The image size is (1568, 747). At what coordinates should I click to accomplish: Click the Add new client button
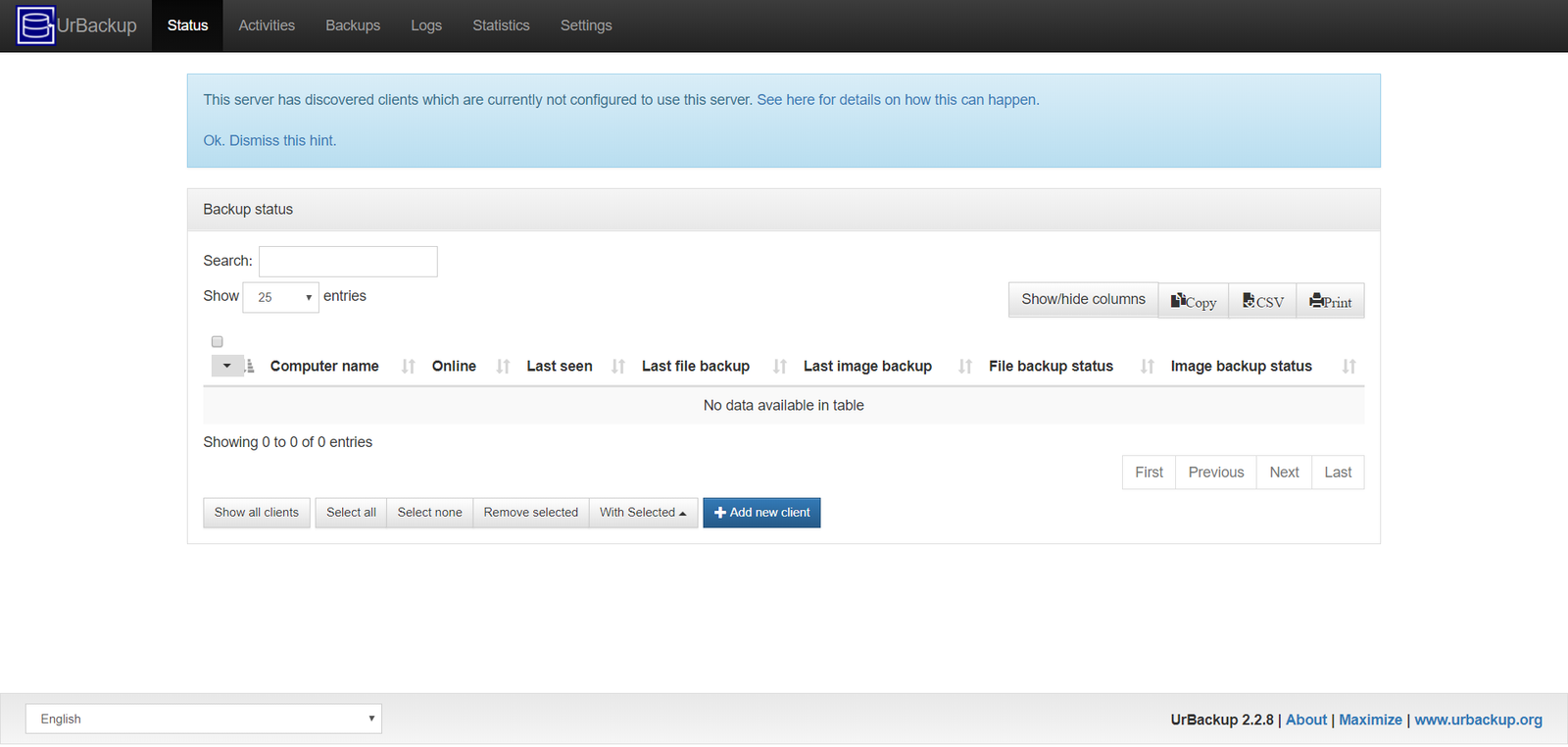pyautogui.click(x=761, y=513)
